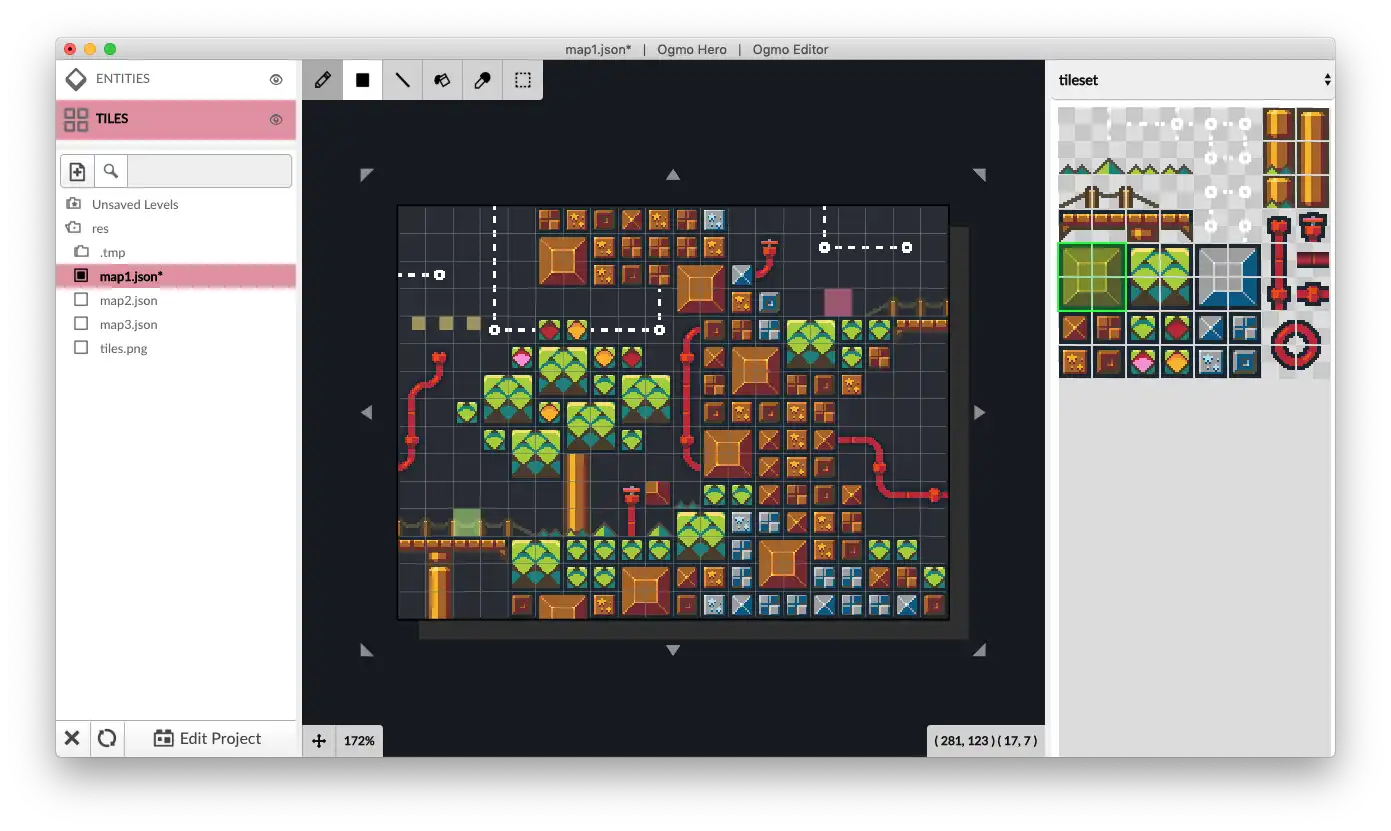Pick the brown spiral tile in palette
The width and height of the screenshot is (1391, 831).
tap(1110, 361)
